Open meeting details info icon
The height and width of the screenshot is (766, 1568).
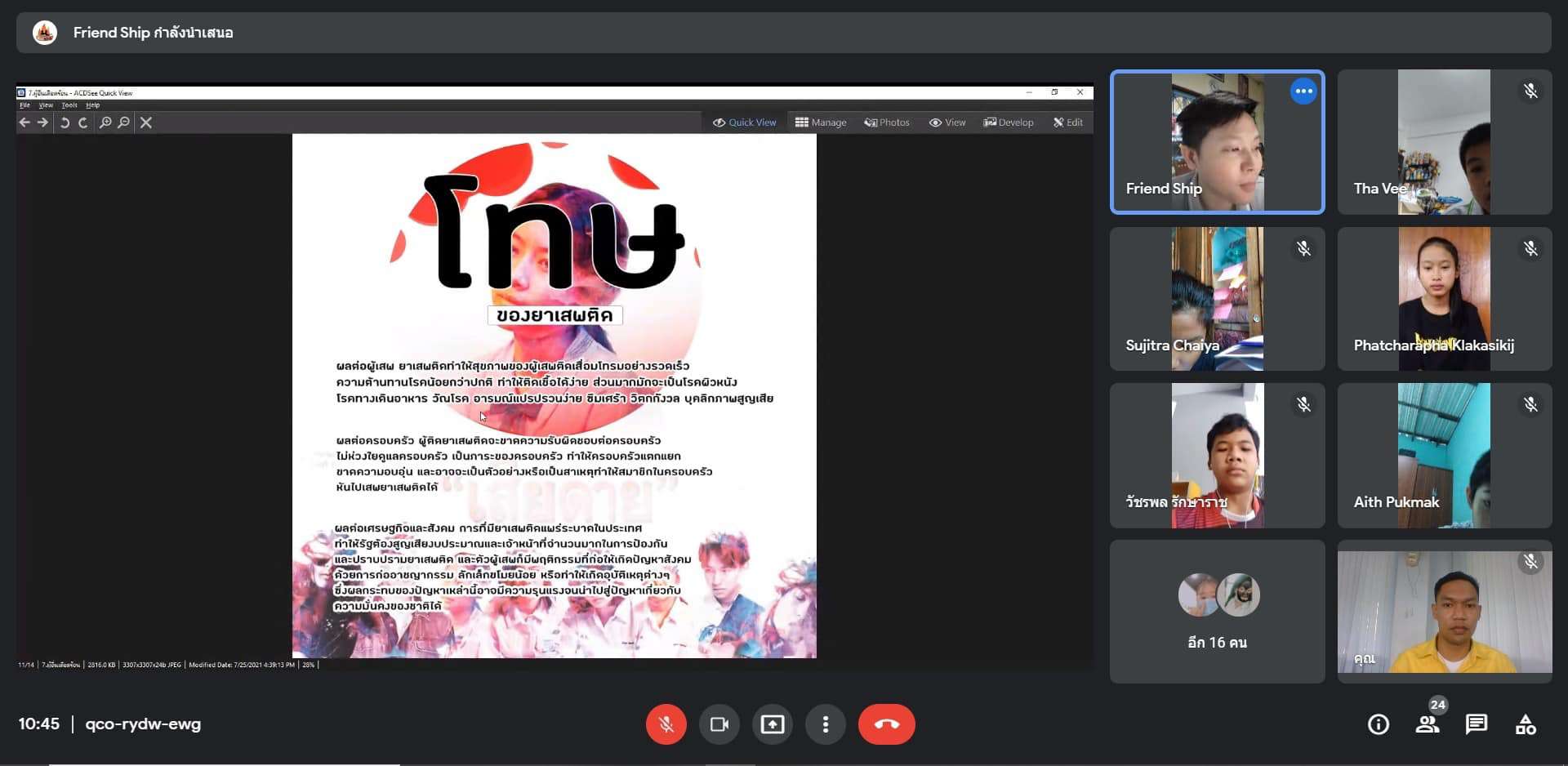coord(1378,724)
